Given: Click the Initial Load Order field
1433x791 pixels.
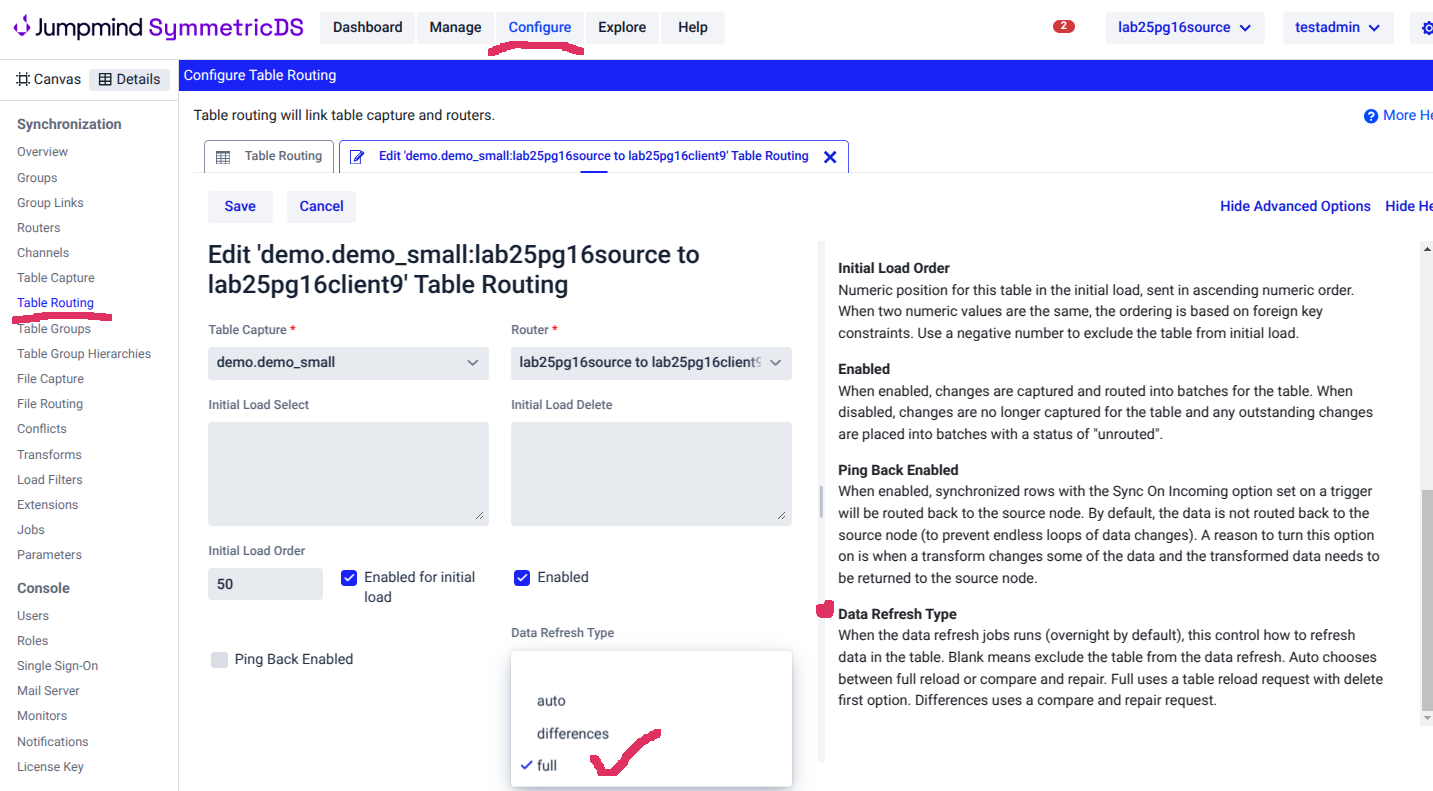Looking at the screenshot, I should pyautogui.click(x=265, y=584).
